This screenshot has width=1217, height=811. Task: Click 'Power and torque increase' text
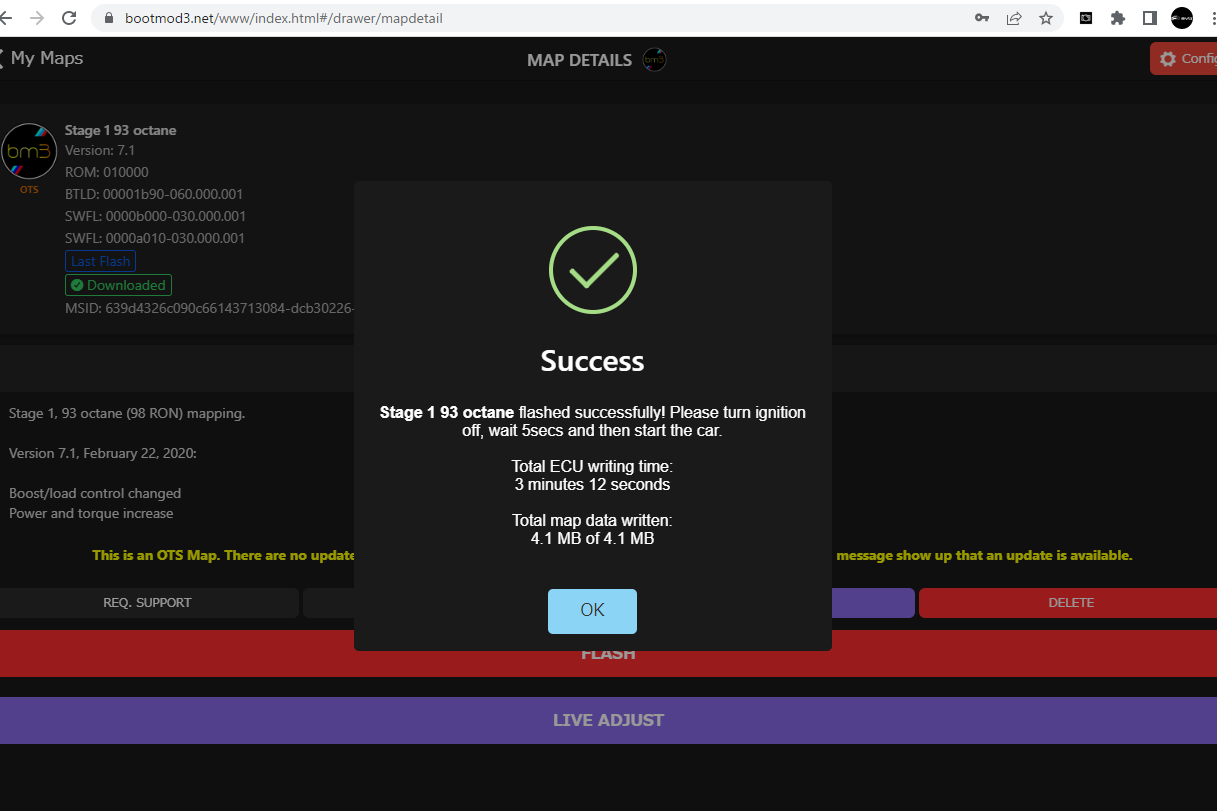(91, 513)
